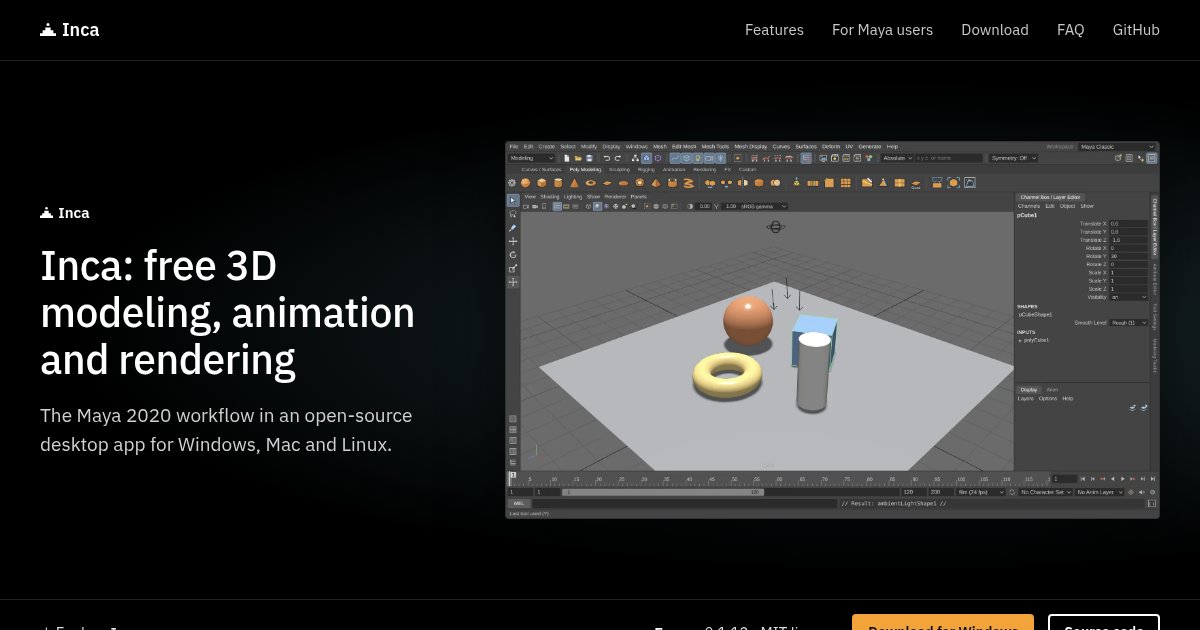Open the Shading menu in the viewport panel
1200x630 pixels.
tap(550, 196)
